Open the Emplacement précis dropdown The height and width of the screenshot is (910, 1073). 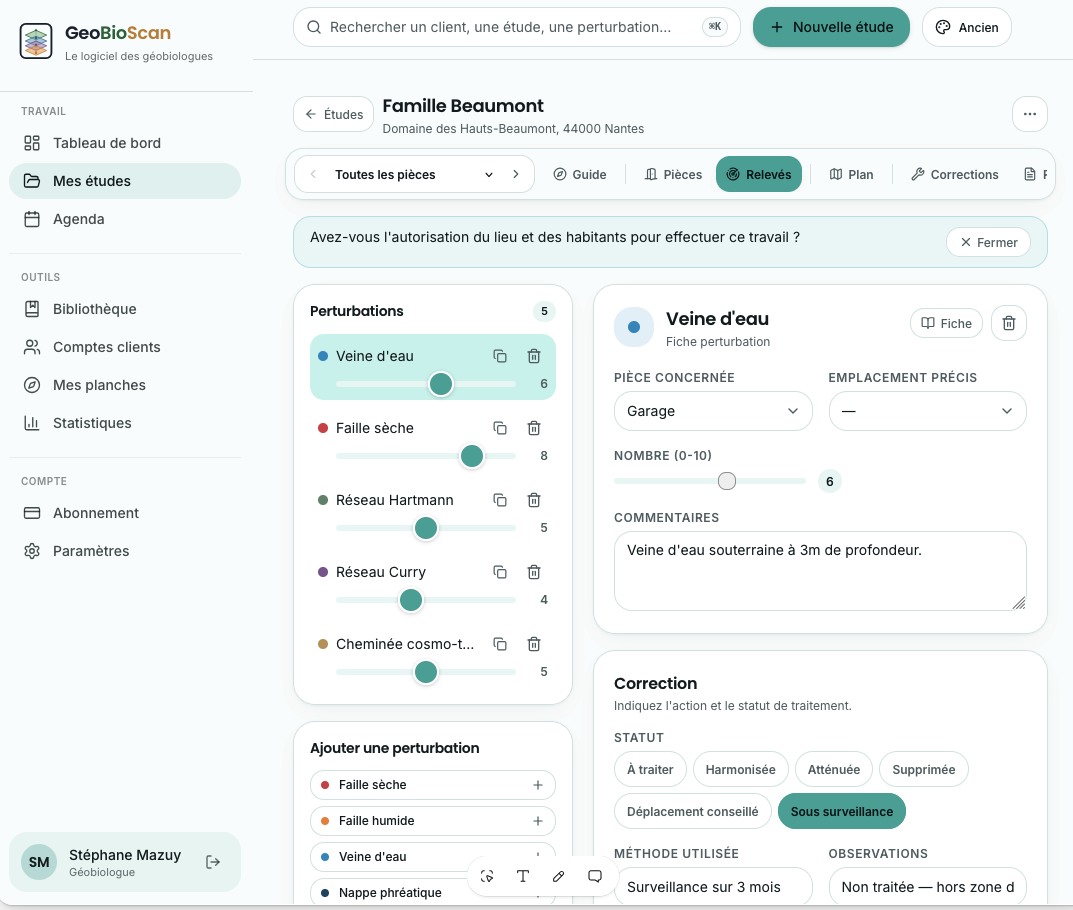(x=927, y=411)
